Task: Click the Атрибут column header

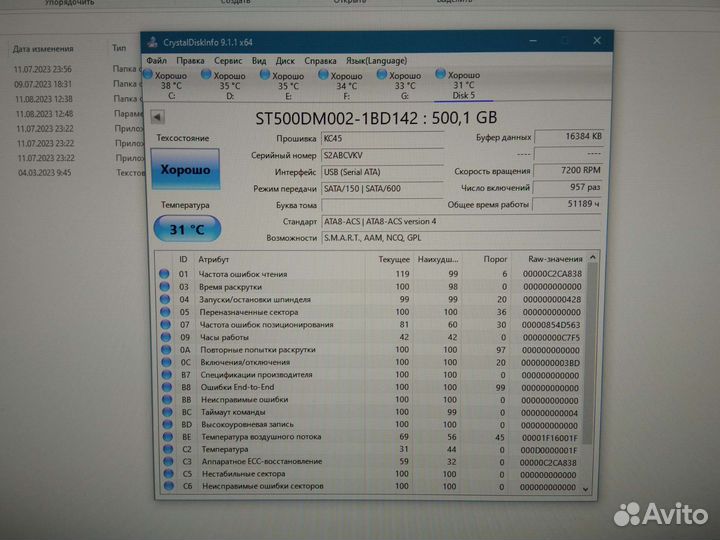Action: pos(214,259)
